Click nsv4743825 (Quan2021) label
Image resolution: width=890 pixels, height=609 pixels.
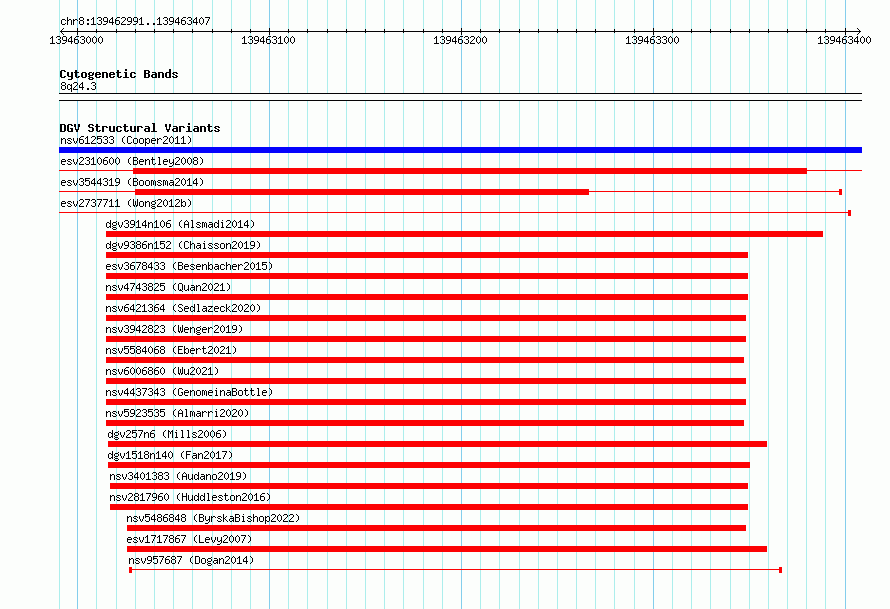[169, 287]
